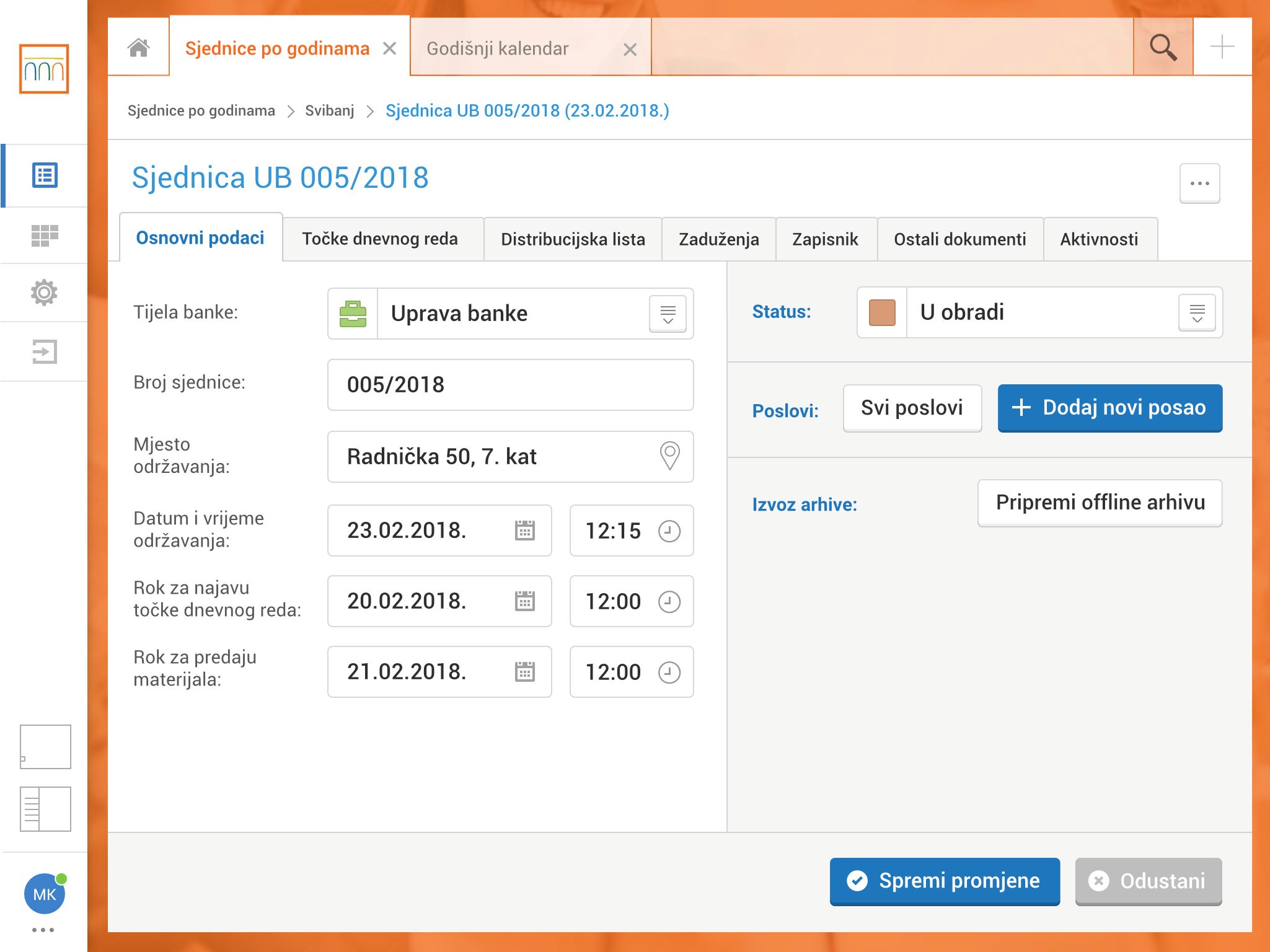Click the logout arrow sidebar icon
1270x952 pixels.
(x=45, y=351)
